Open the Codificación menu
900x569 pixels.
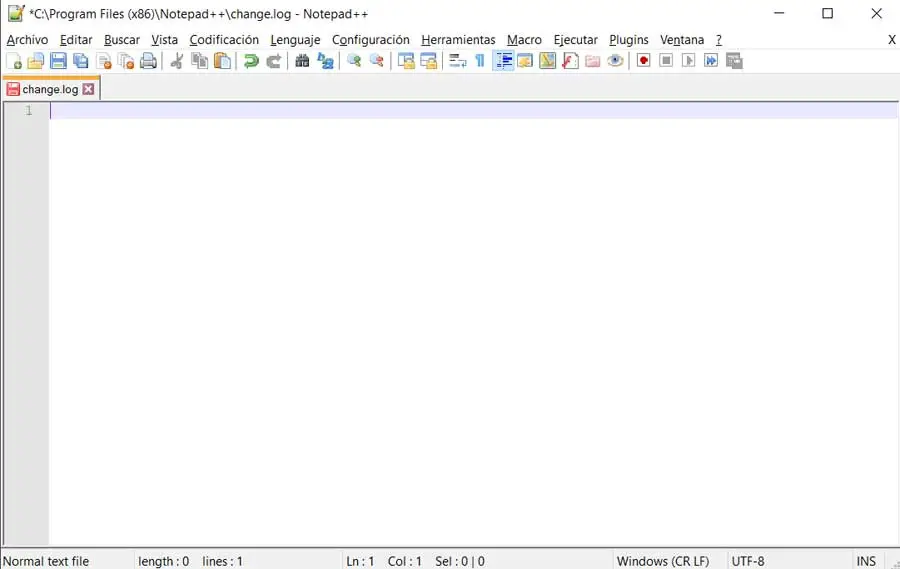point(224,40)
